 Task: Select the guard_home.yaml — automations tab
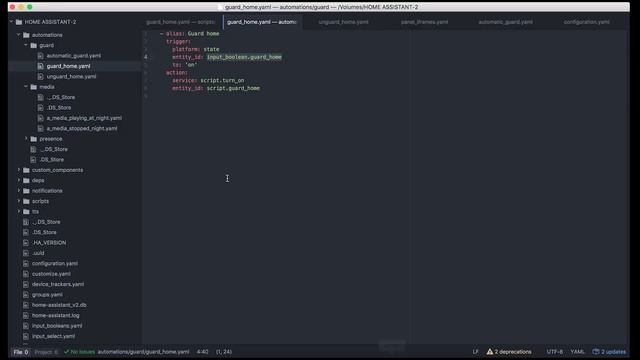(262, 22)
